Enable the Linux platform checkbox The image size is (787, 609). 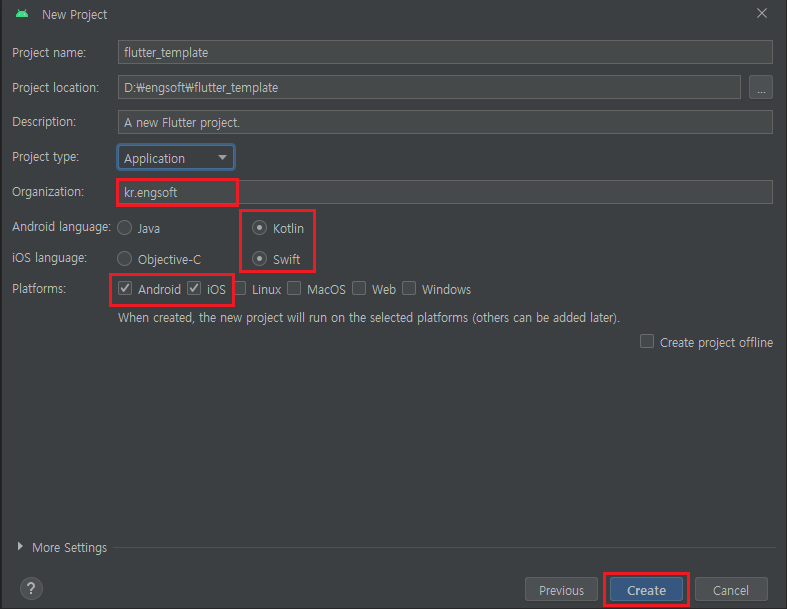240,289
